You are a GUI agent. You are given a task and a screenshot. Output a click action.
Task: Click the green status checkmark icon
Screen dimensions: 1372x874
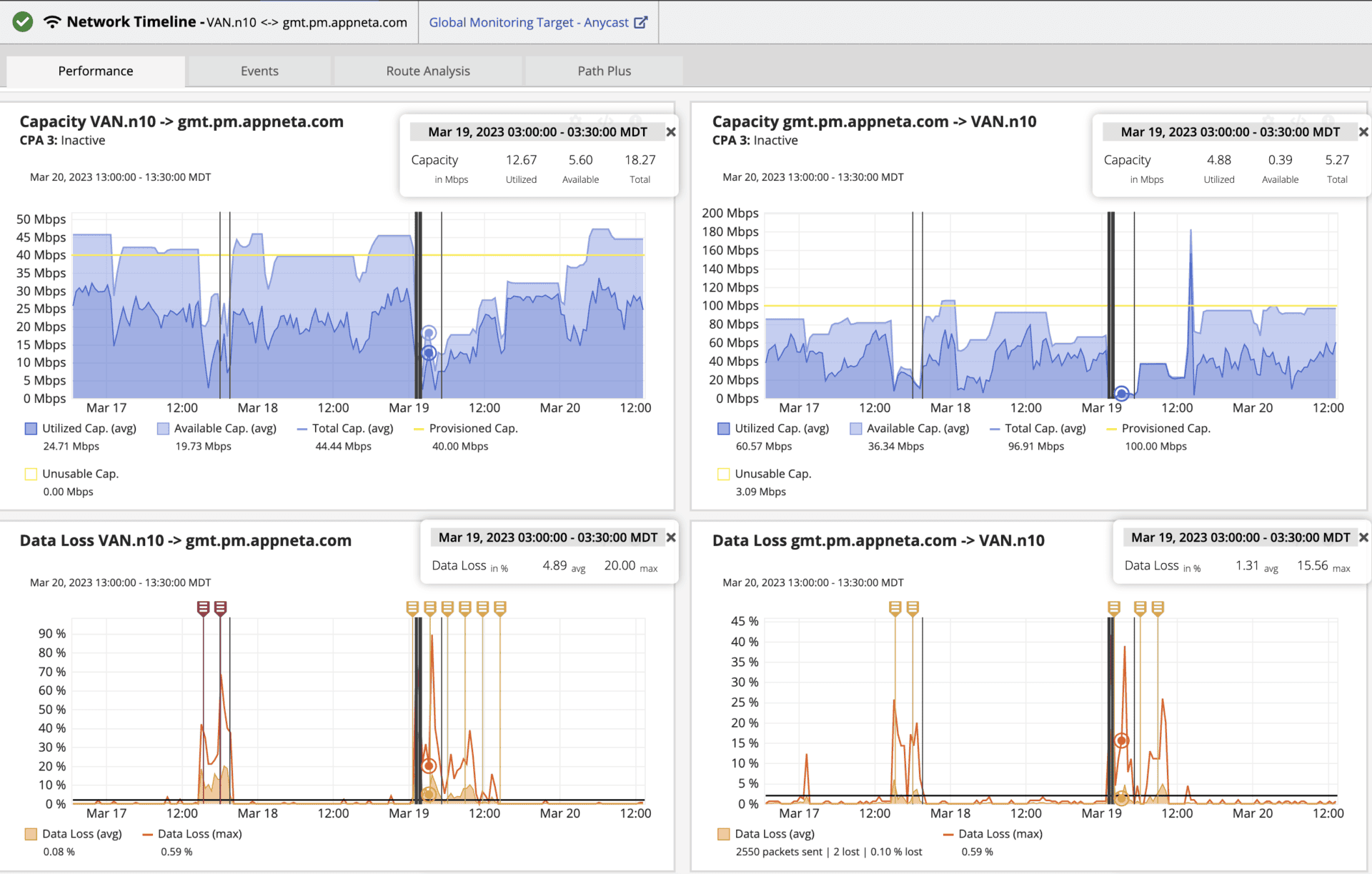[x=23, y=22]
